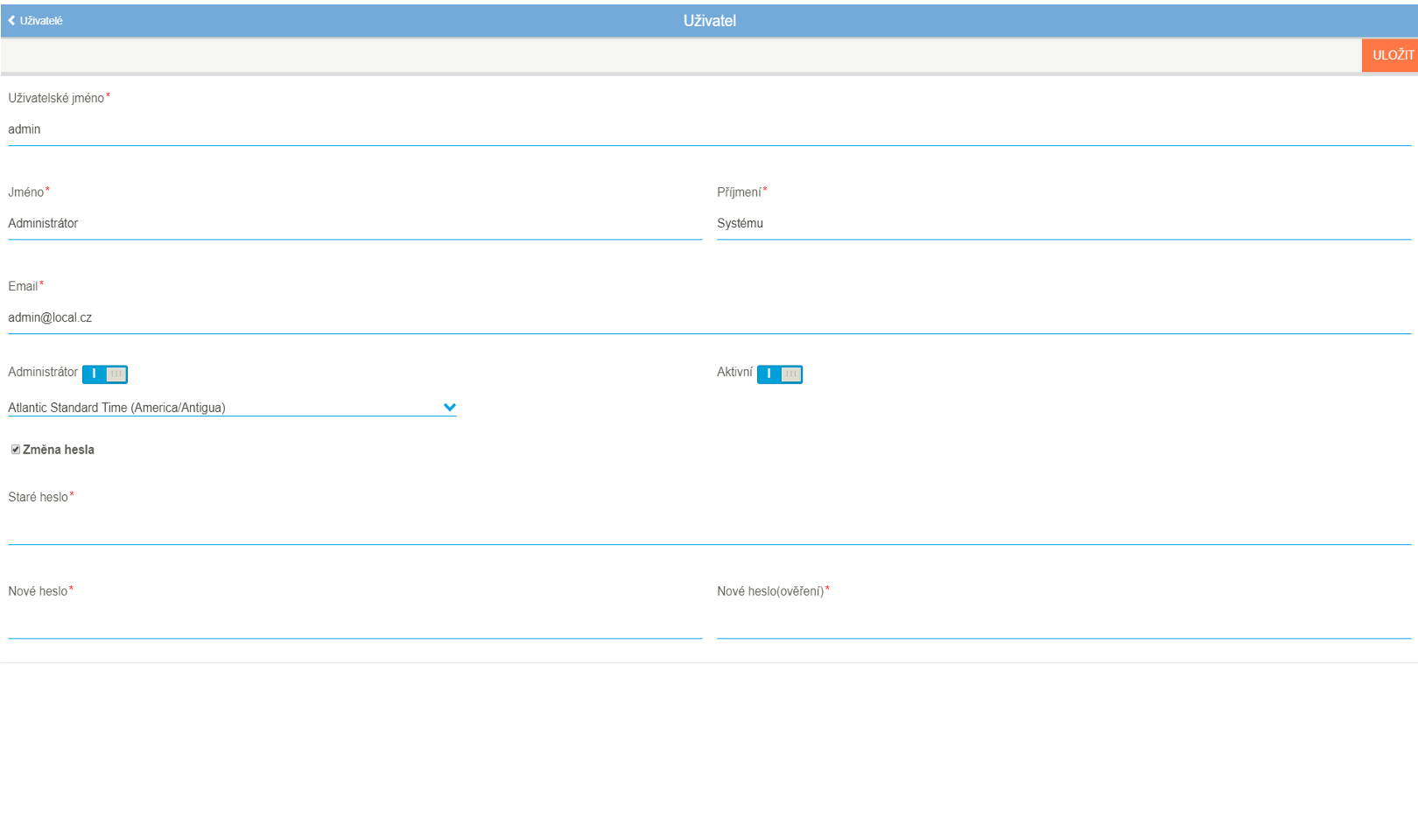The height and width of the screenshot is (840, 1418).
Task: Focus the Staré heslo password field
Action: point(709,528)
